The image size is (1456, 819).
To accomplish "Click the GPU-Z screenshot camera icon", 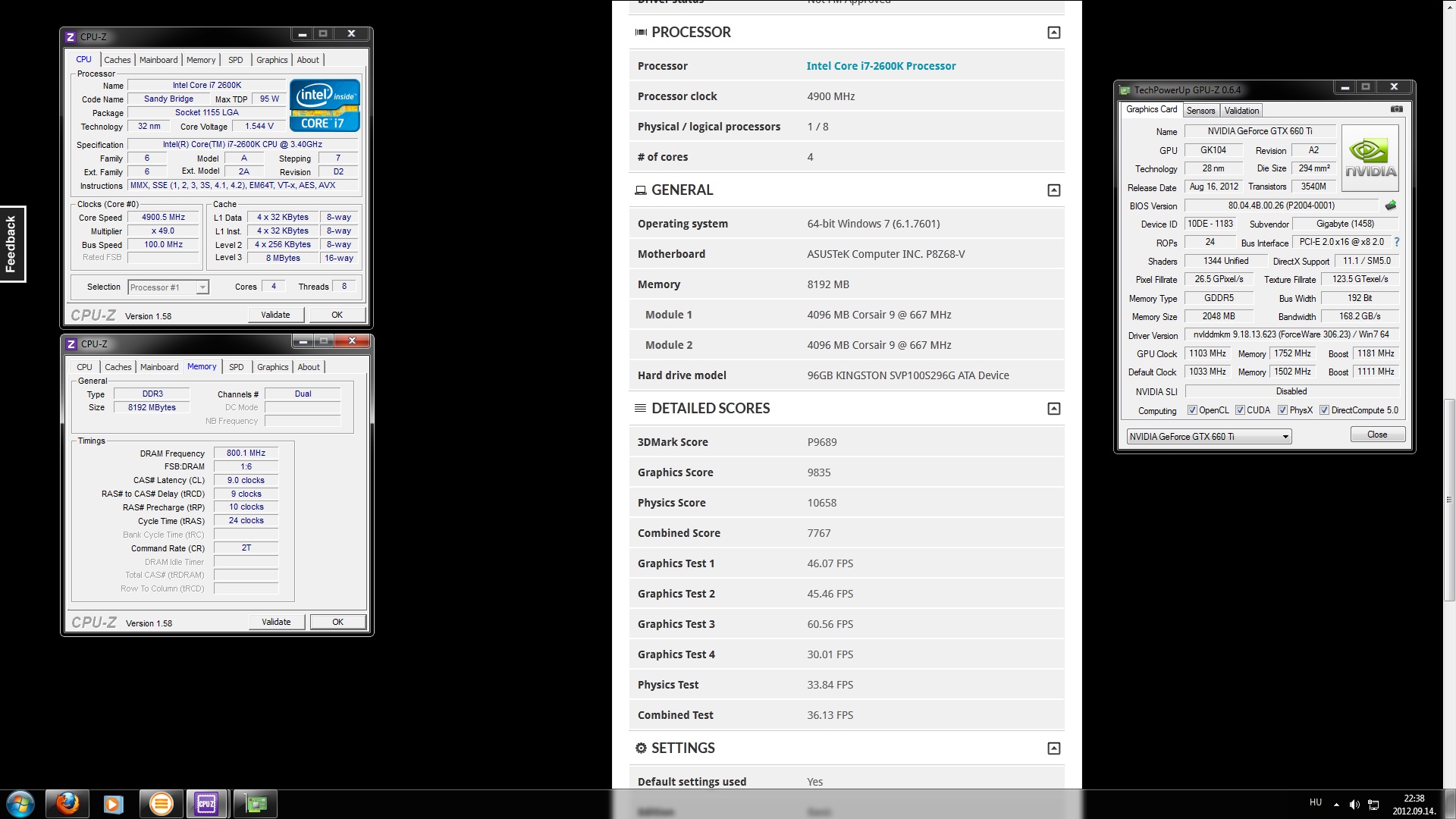I will (1396, 109).
